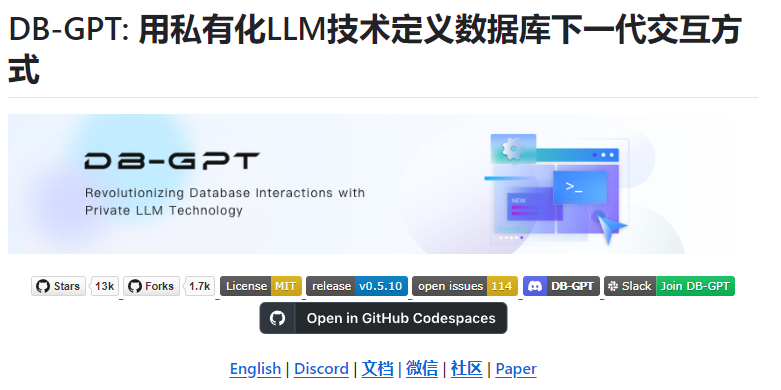781x390 pixels.
Task: Open the Paper link
Action: click(x=516, y=369)
